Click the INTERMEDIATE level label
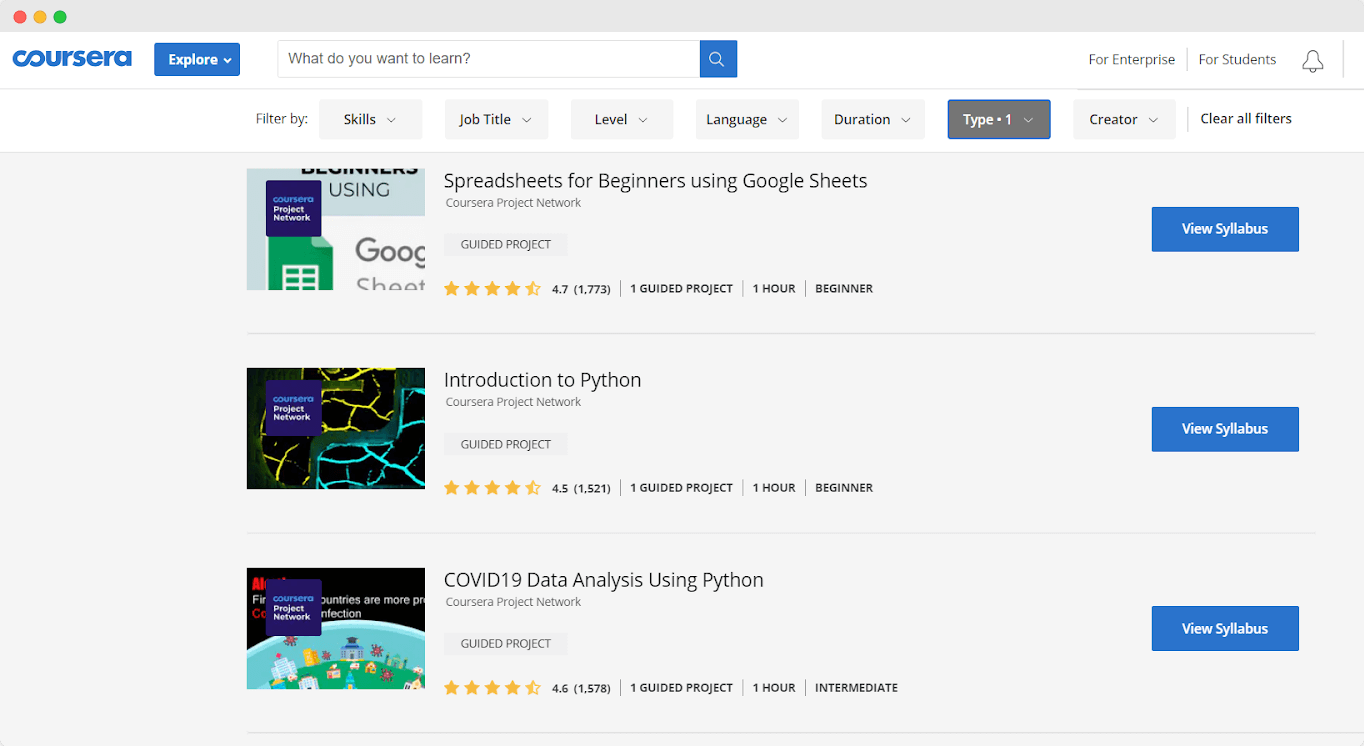 [856, 688]
